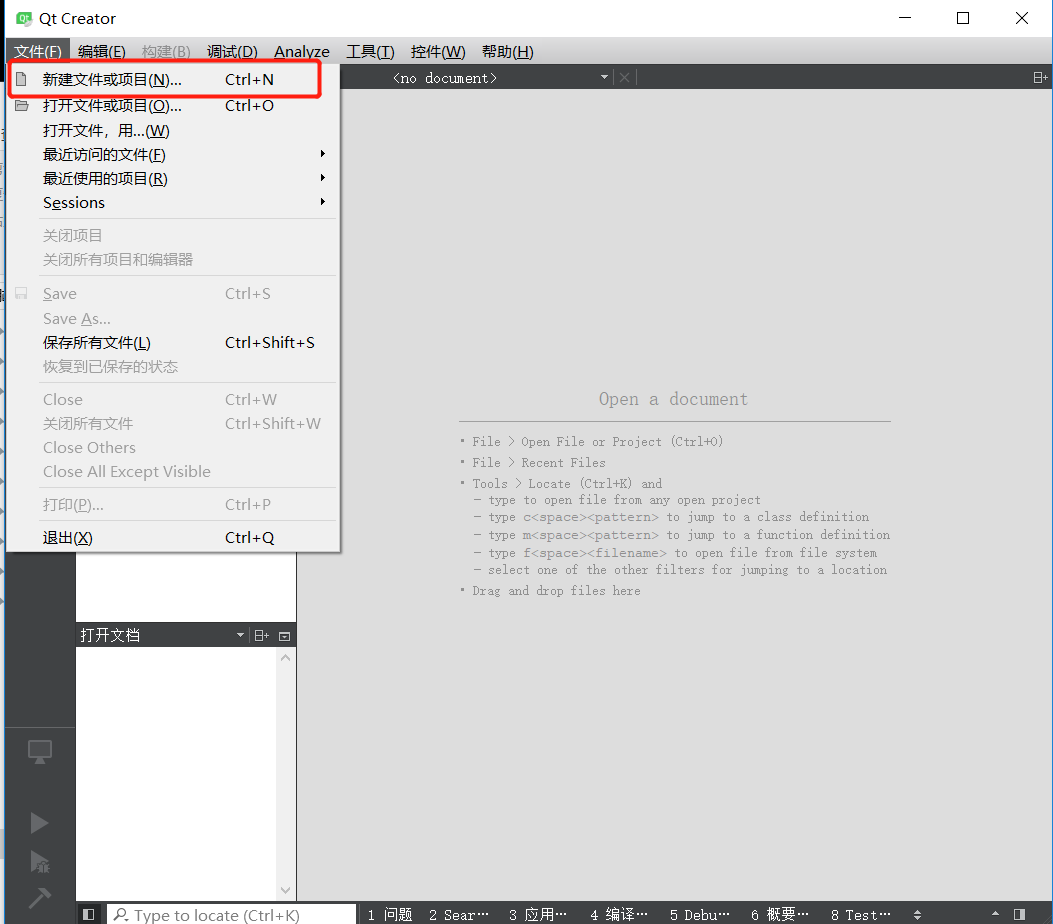Open the 编辑(E) menu

click(101, 52)
